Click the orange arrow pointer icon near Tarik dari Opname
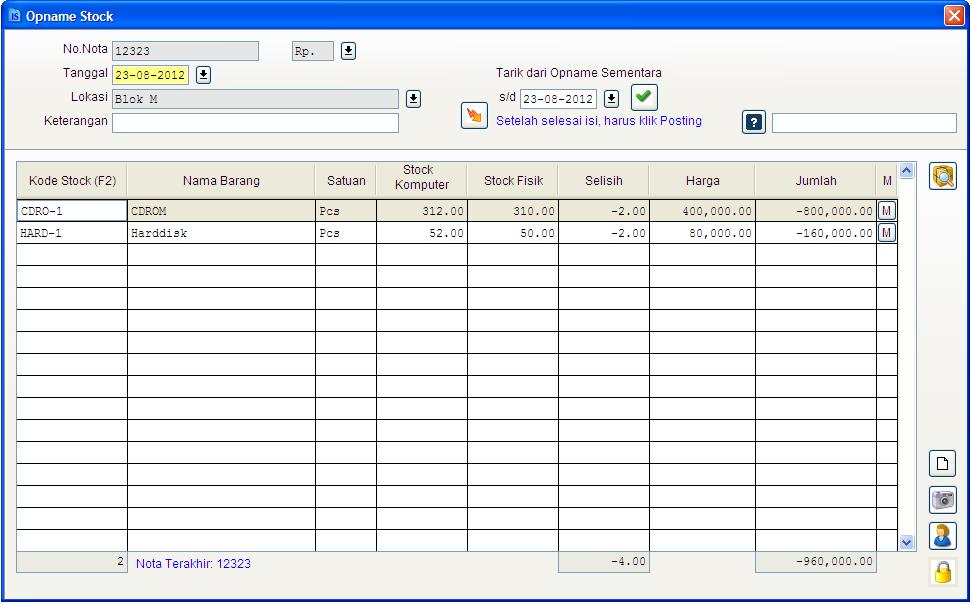The image size is (972, 605). click(x=473, y=115)
